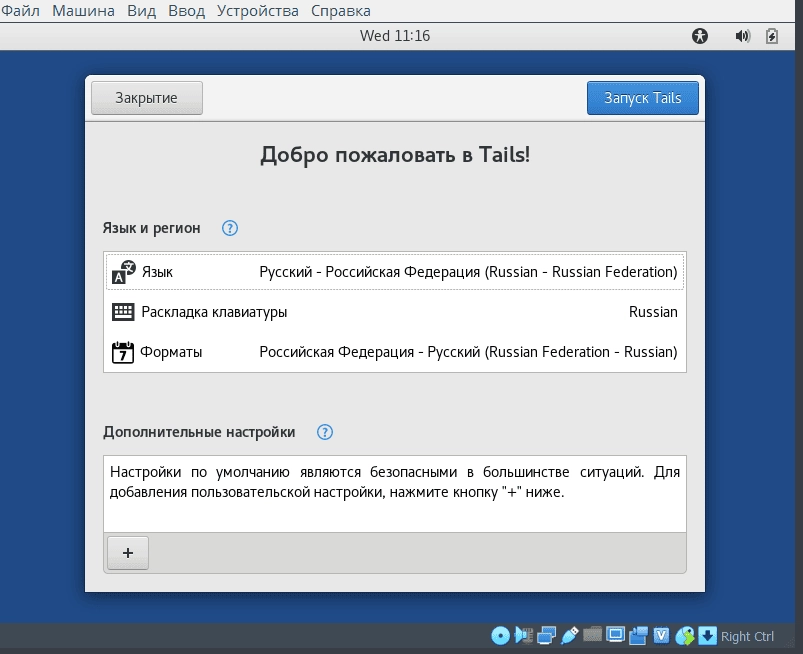This screenshot has height=654, width=803.
Task: Click the mouse integration status icon
Action: click(685, 636)
